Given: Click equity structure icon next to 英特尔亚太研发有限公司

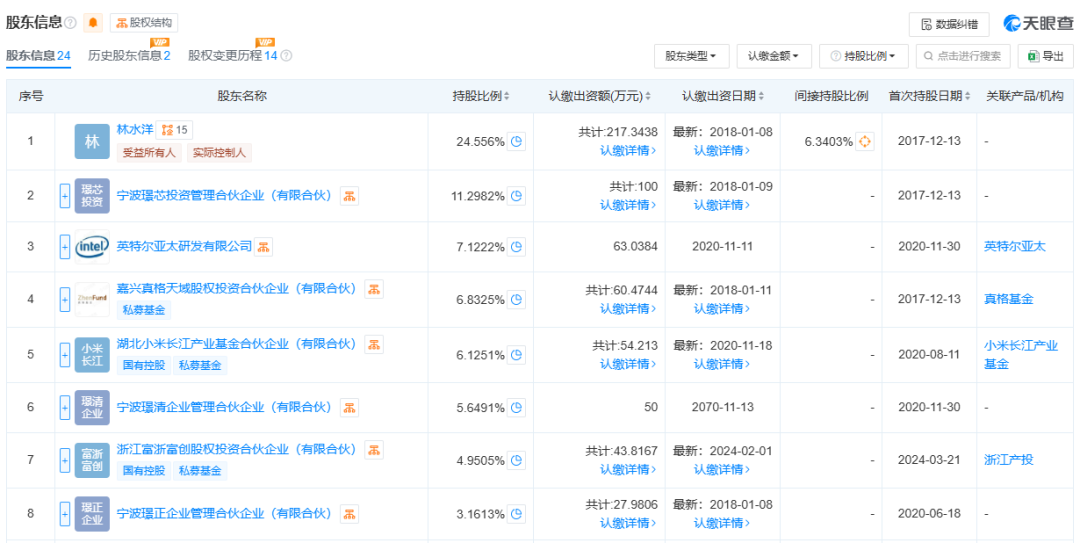Looking at the screenshot, I should (x=263, y=247).
